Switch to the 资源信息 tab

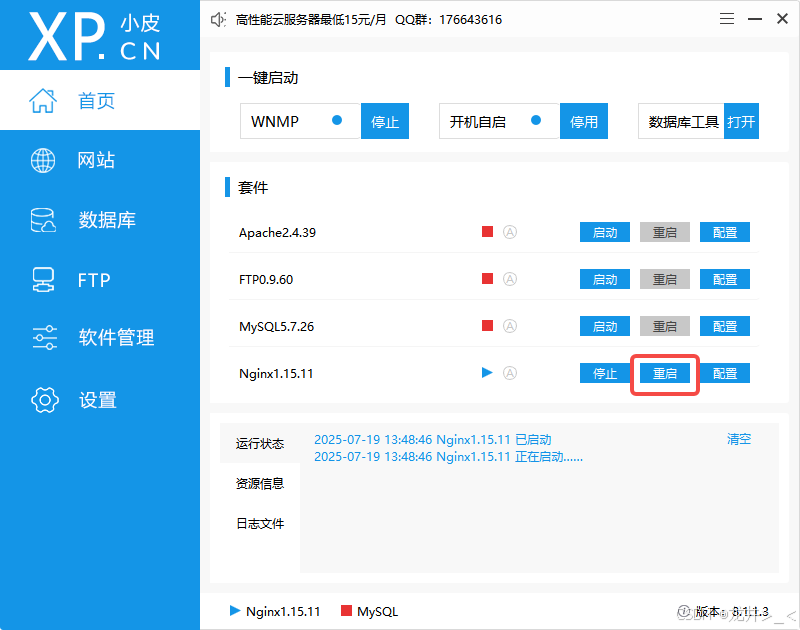pos(260,483)
